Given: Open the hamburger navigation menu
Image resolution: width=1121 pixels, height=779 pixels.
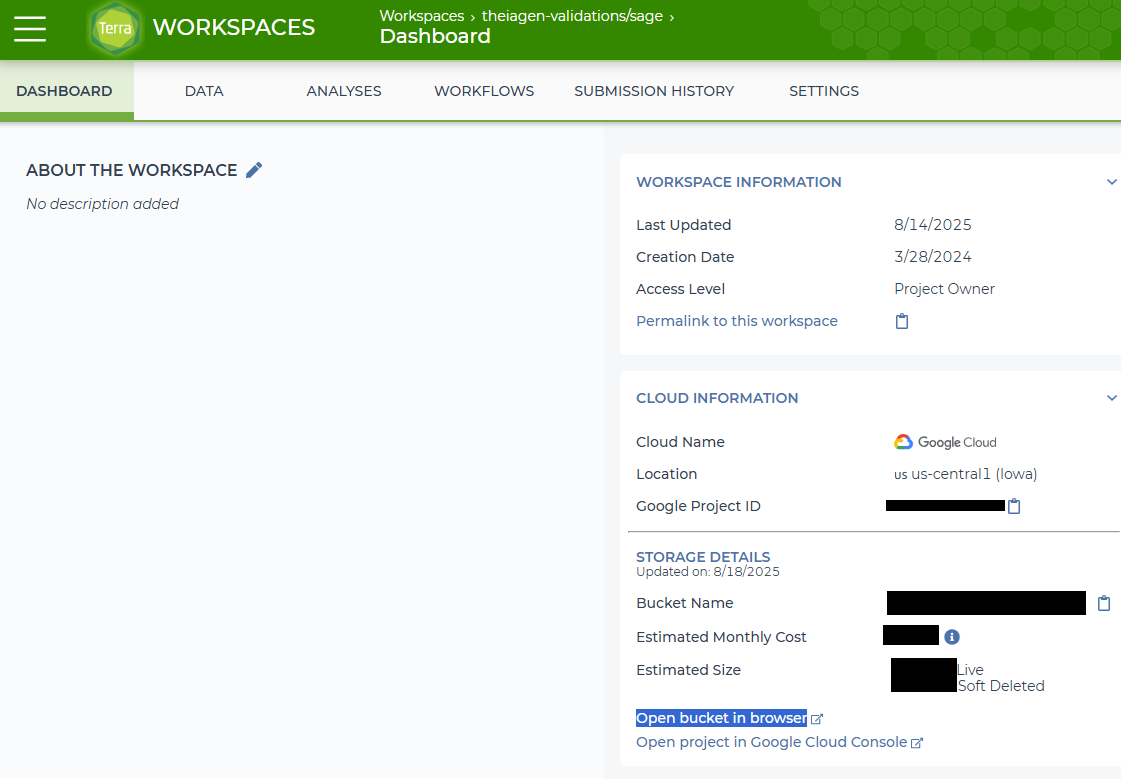Looking at the screenshot, I should click(x=30, y=29).
